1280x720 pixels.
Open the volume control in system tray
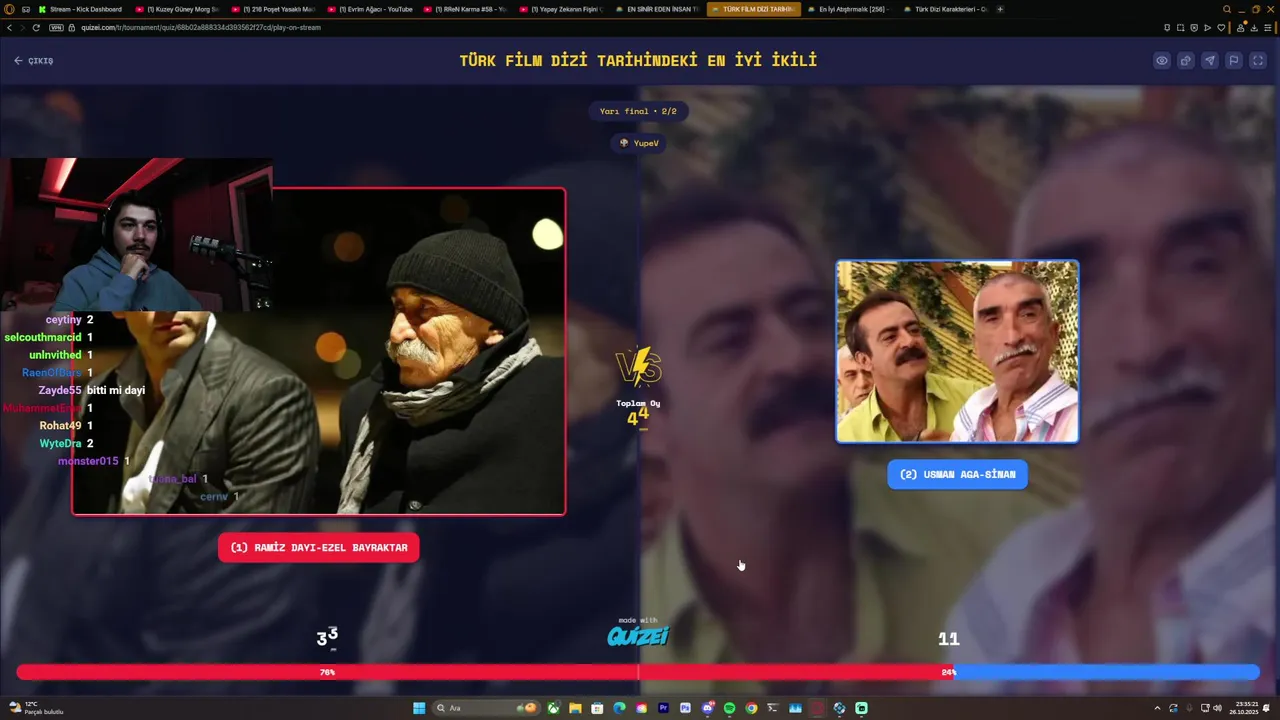(x=1217, y=708)
